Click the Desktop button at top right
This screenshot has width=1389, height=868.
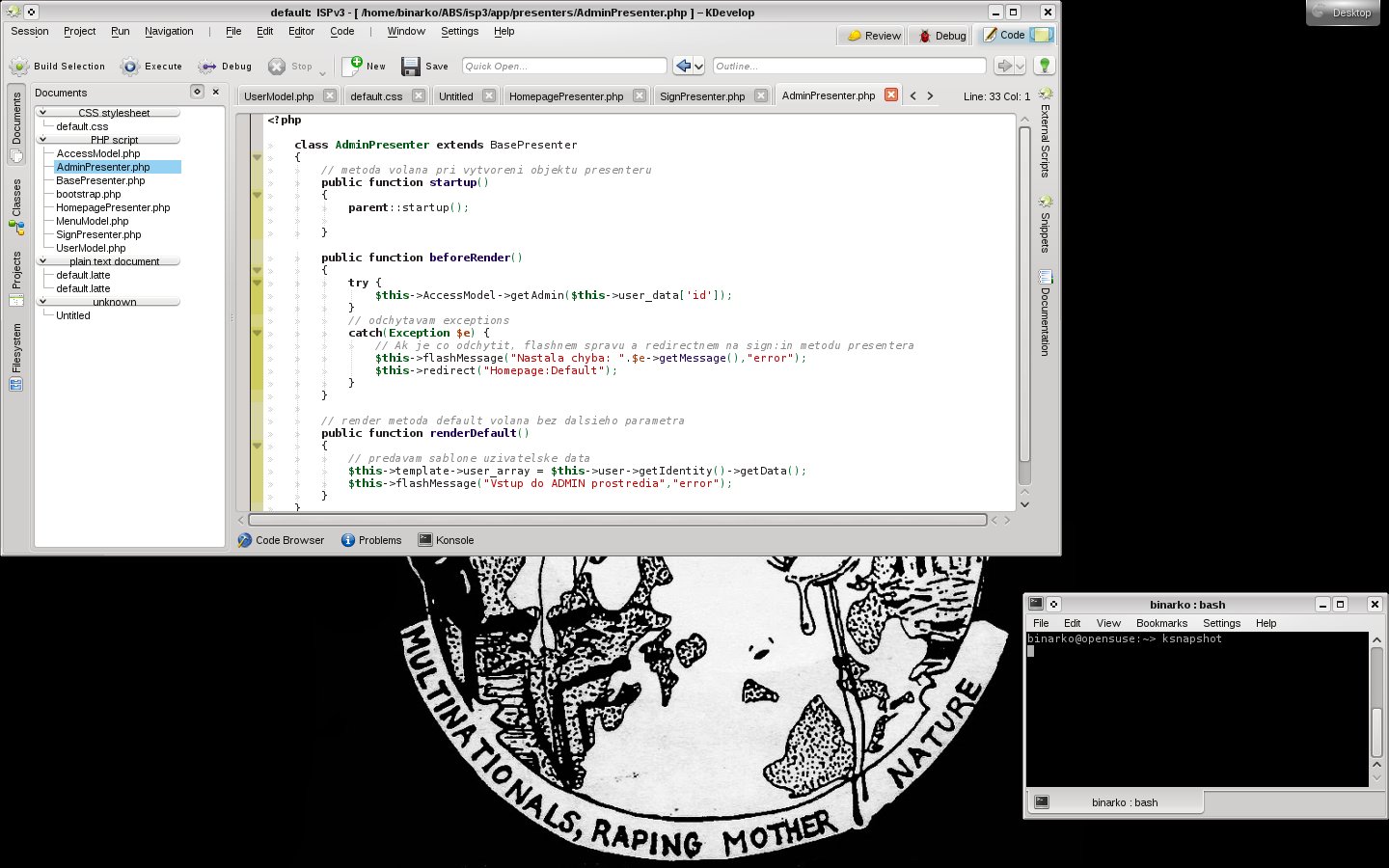pyautogui.click(x=1343, y=13)
